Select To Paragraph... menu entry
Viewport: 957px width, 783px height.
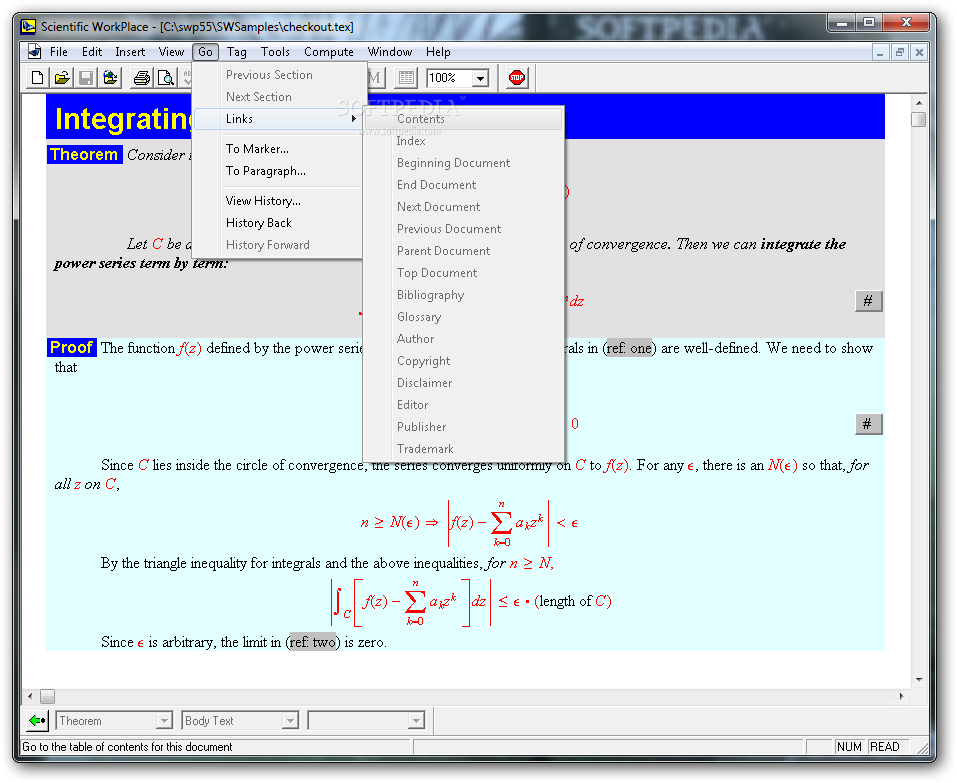point(279,170)
